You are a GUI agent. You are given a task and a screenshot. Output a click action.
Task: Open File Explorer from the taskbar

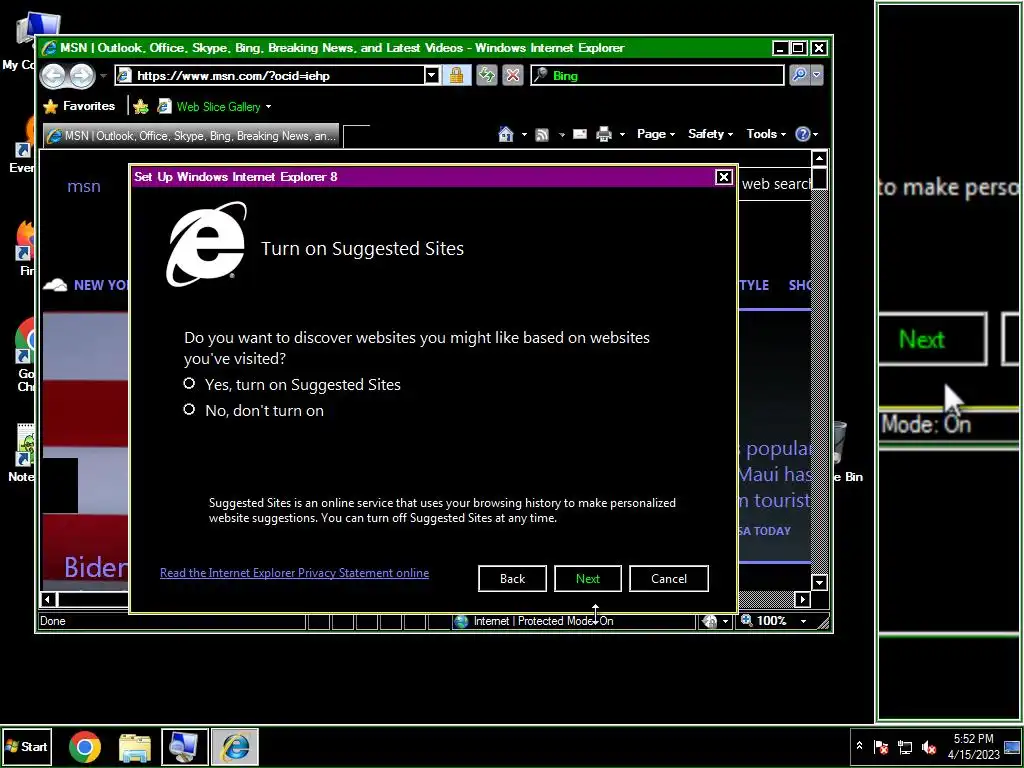tap(135, 747)
